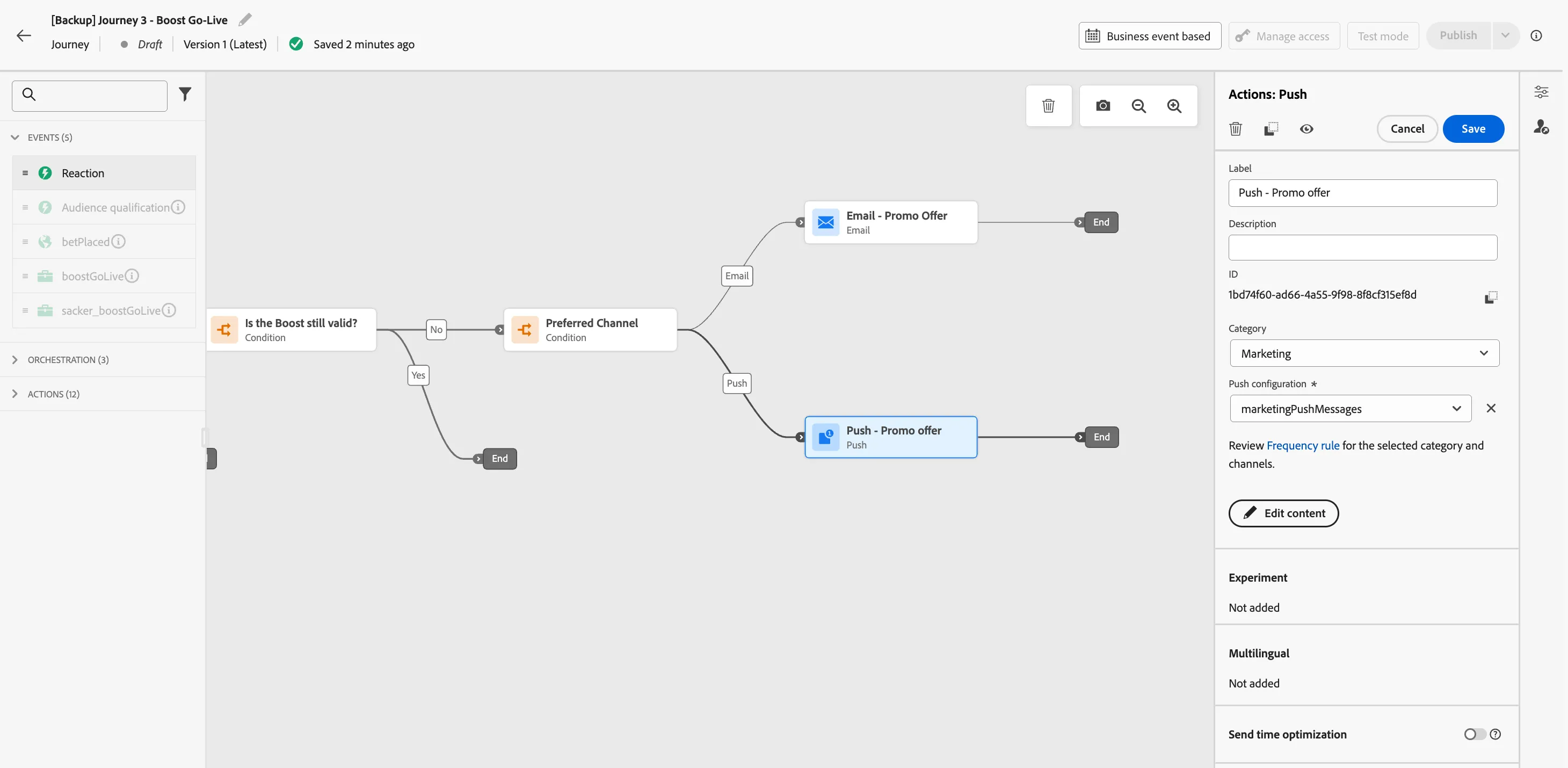
Task: Copy the Push action with duplicate icon
Action: pyautogui.click(x=1271, y=129)
